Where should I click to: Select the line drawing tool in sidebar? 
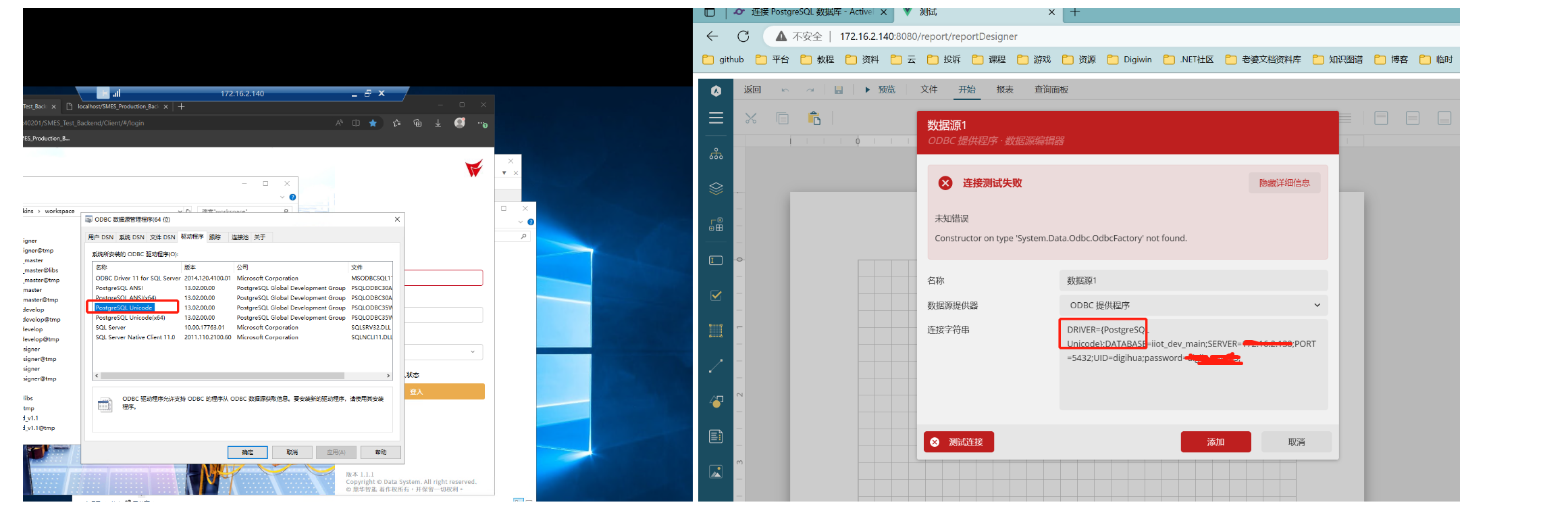pos(716,366)
